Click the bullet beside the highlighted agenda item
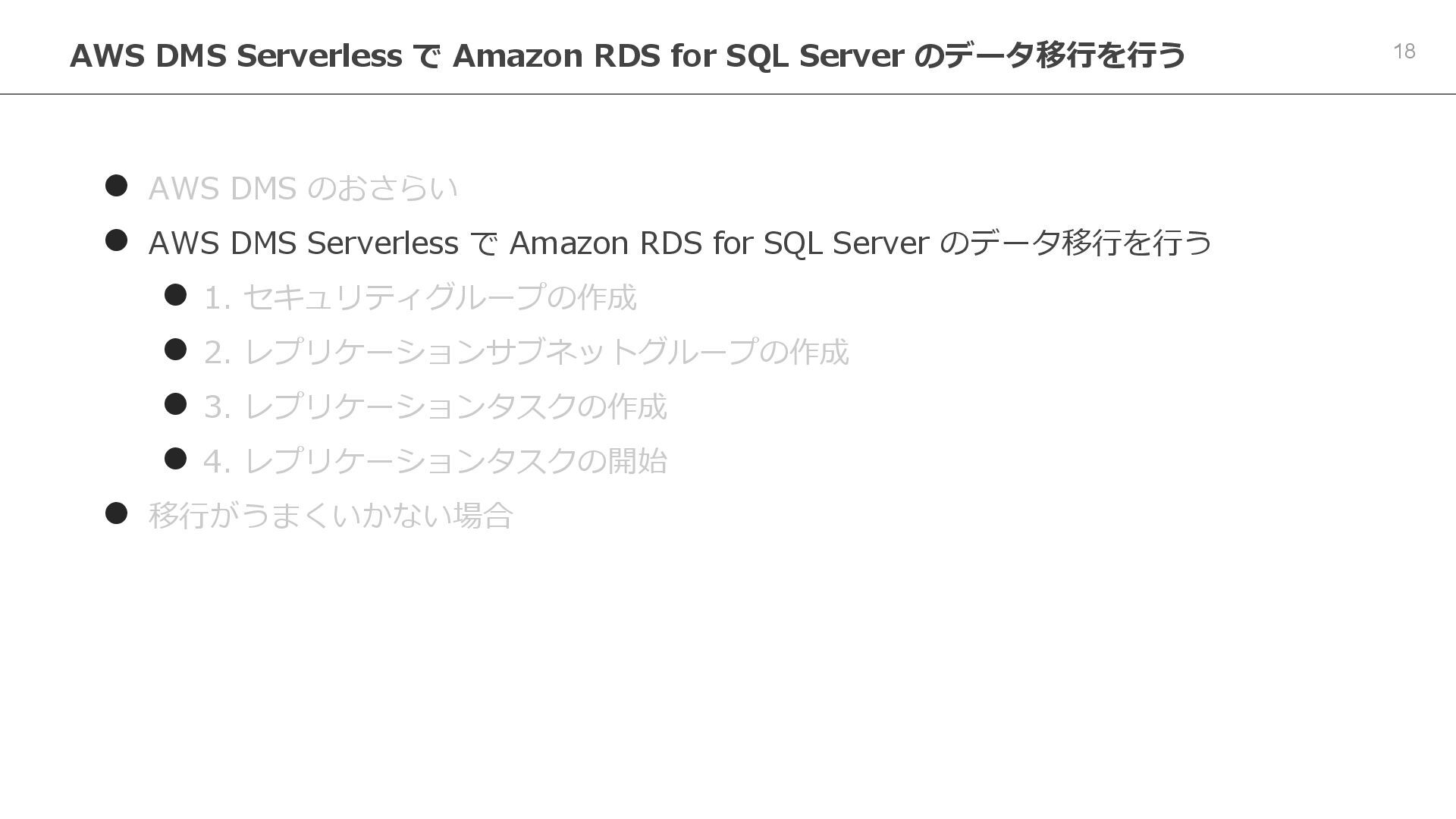The height and width of the screenshot is (819, 1456). point(116,240)
